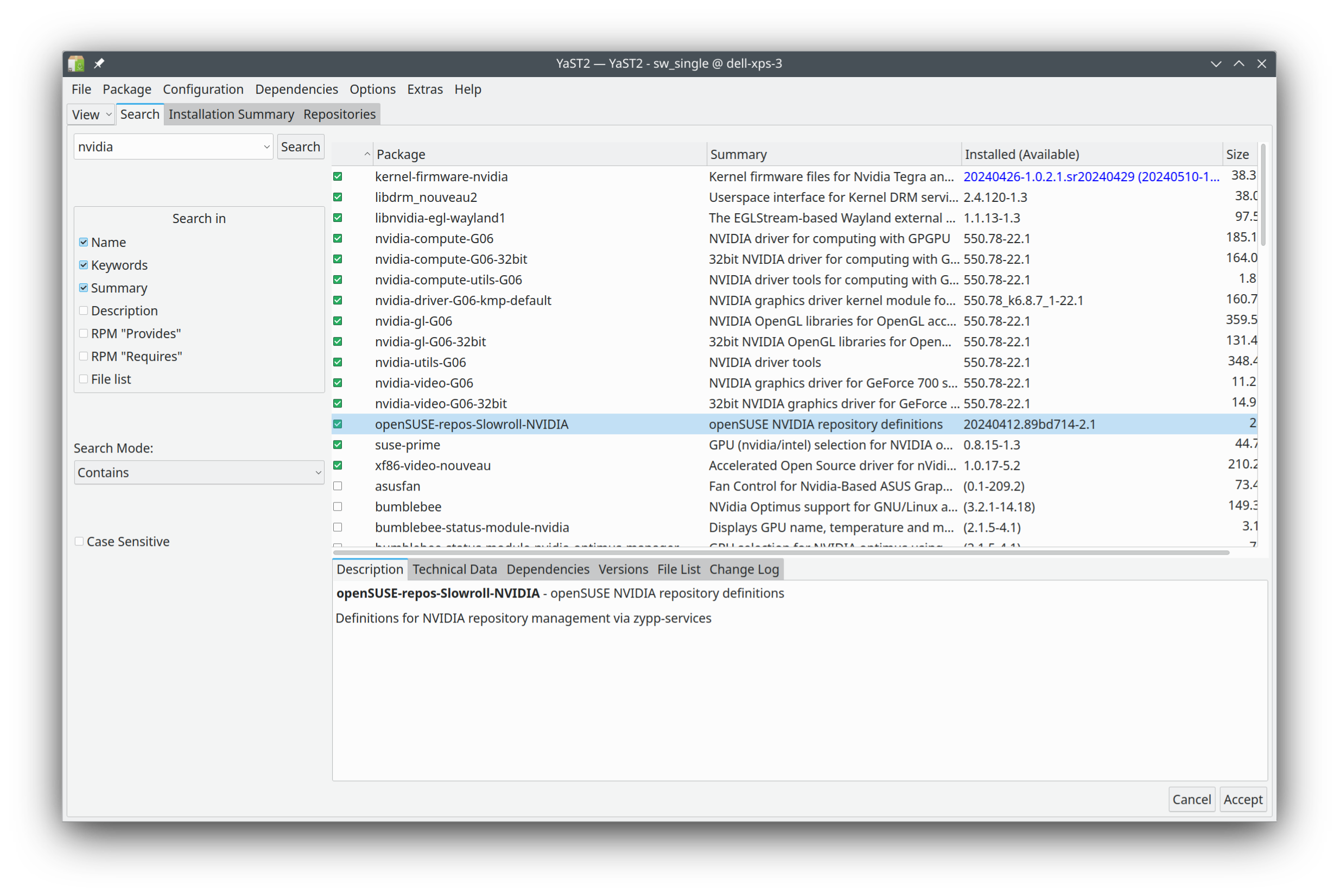Click the YaST application icon in title bar
This screenshot has width=1340, height=896.
pyautogui.click(x=76, y=63)
